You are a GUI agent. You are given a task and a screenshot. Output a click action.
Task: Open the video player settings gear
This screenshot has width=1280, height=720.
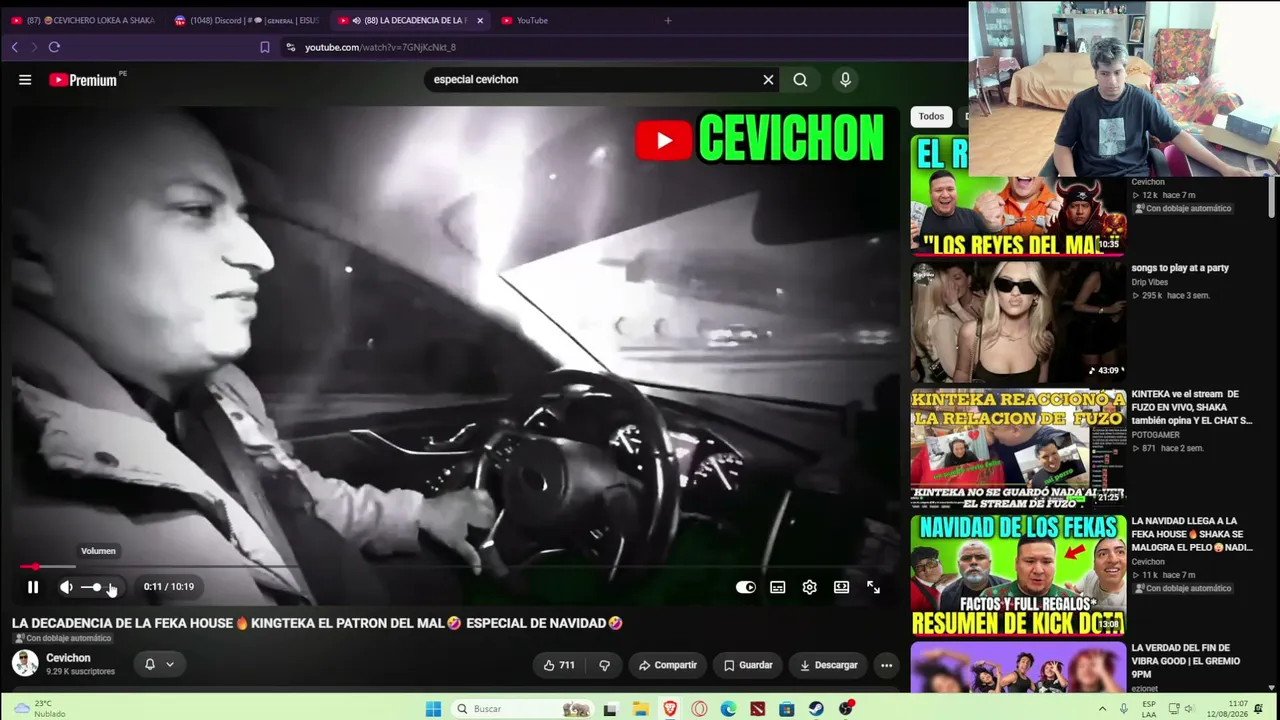809,587
